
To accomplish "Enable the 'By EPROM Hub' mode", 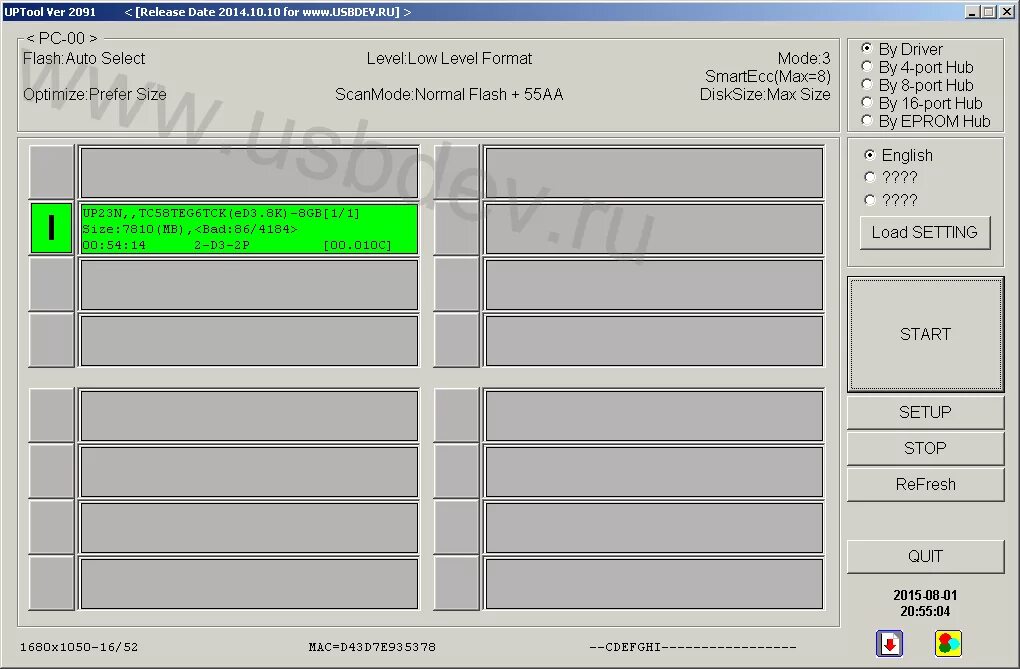I will tap(866, 121).
